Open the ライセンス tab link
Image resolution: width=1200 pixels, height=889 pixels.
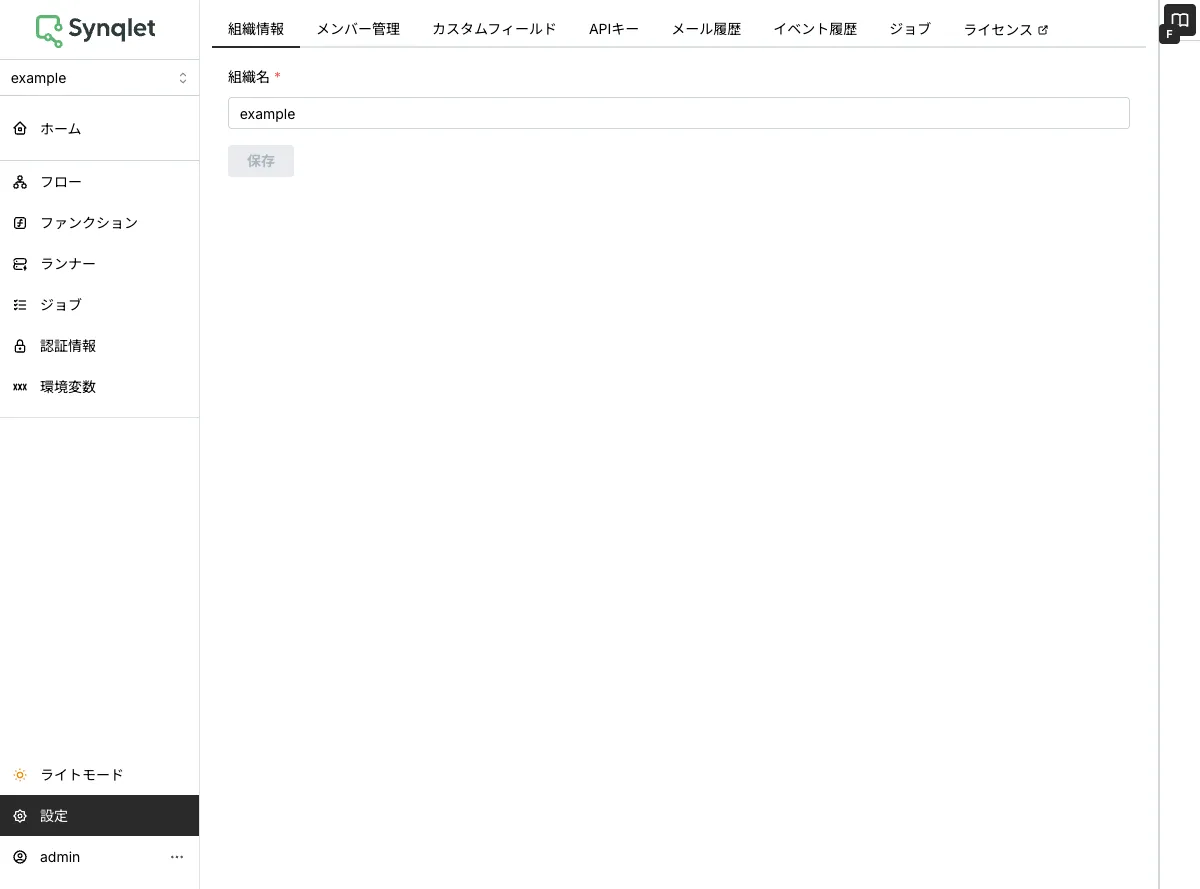coord(1005,29)
